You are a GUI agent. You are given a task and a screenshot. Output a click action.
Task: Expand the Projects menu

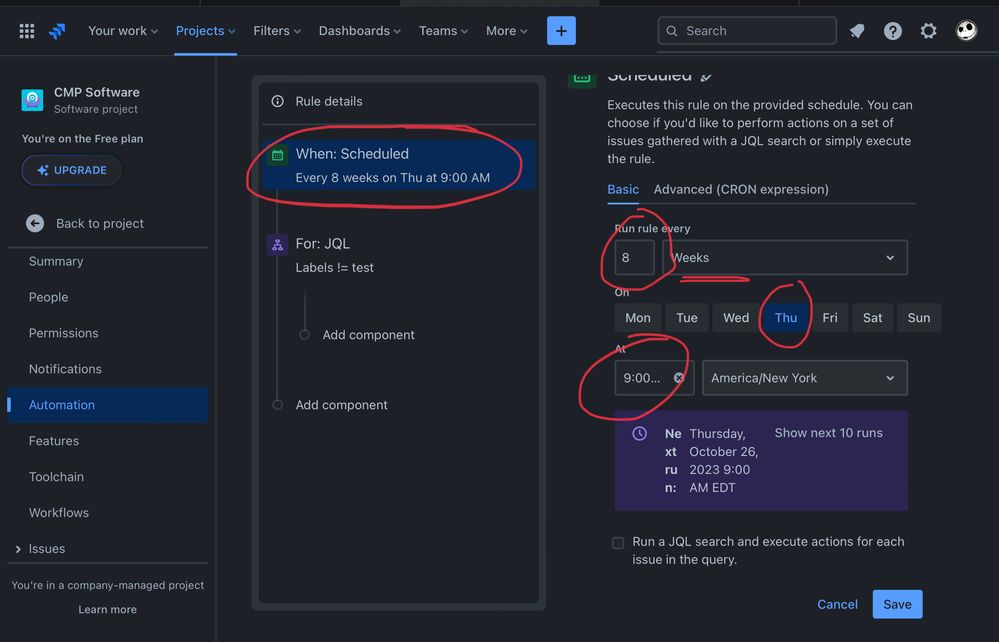tap(205, 31)
